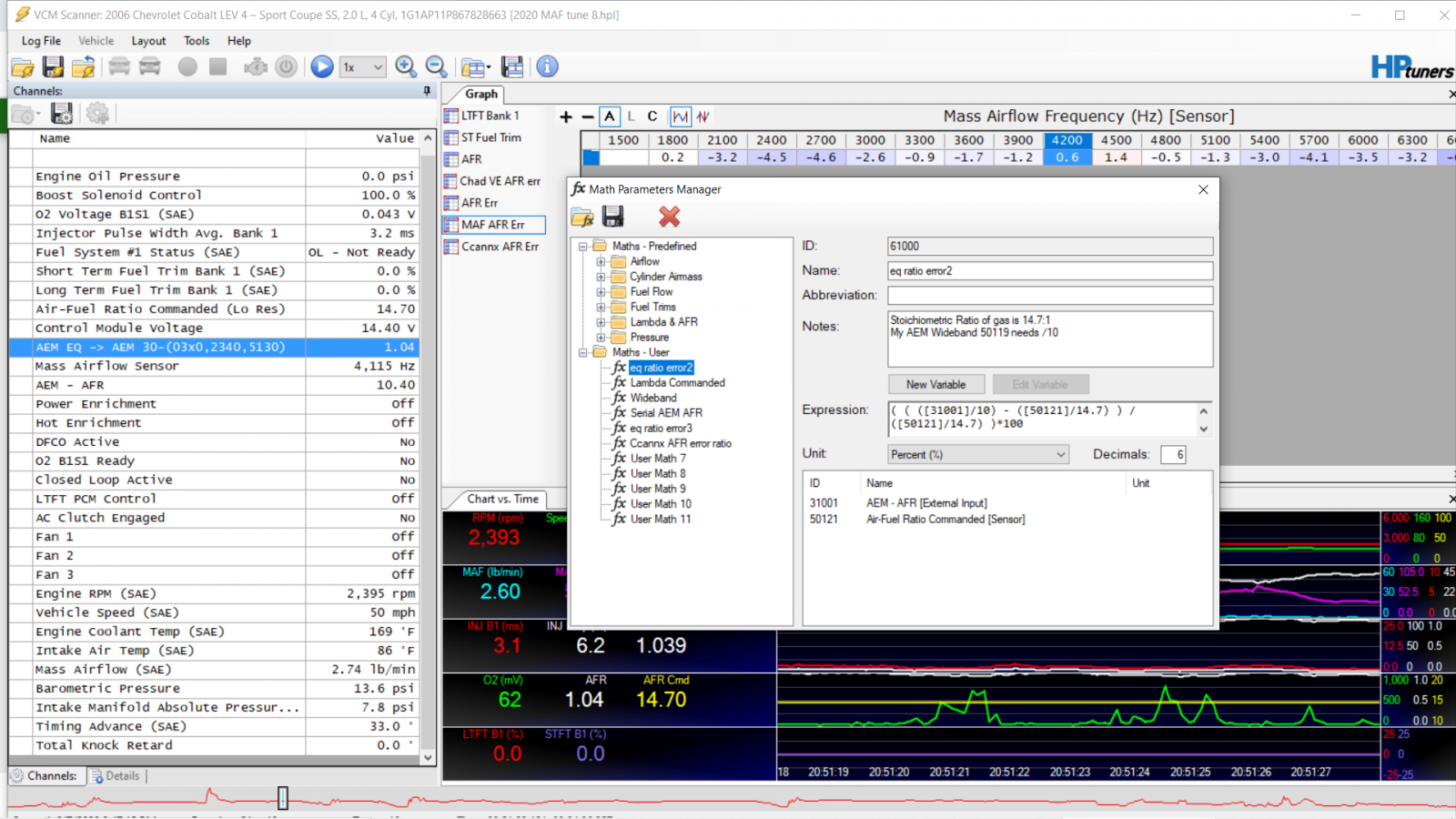Select the ST Fuel Trim graph
The width and height of the screenshot is (1456, 819).
490,137
